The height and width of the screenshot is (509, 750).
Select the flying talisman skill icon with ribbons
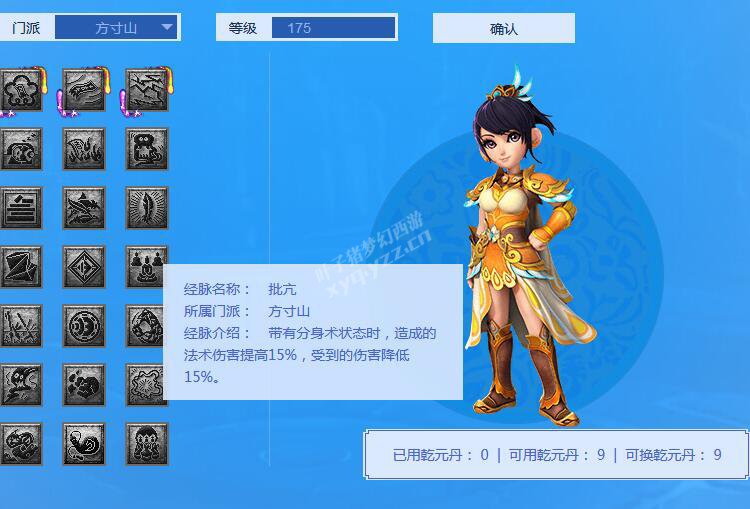[84, 90]
